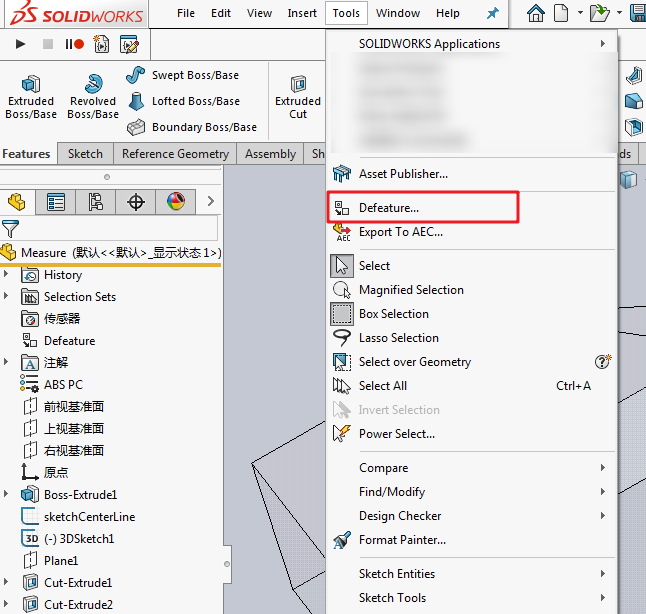
Task: Click the Home icon in title bar
Action: [x=536, y=13]
